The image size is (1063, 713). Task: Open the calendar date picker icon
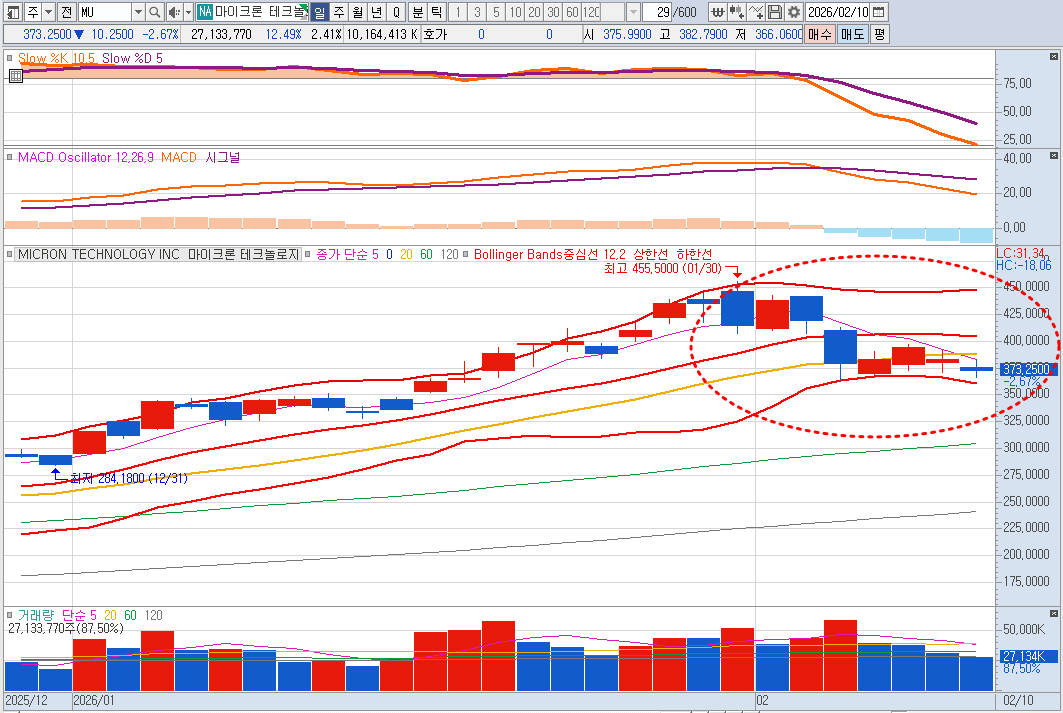pyautogui.click(x=878, y=12)
